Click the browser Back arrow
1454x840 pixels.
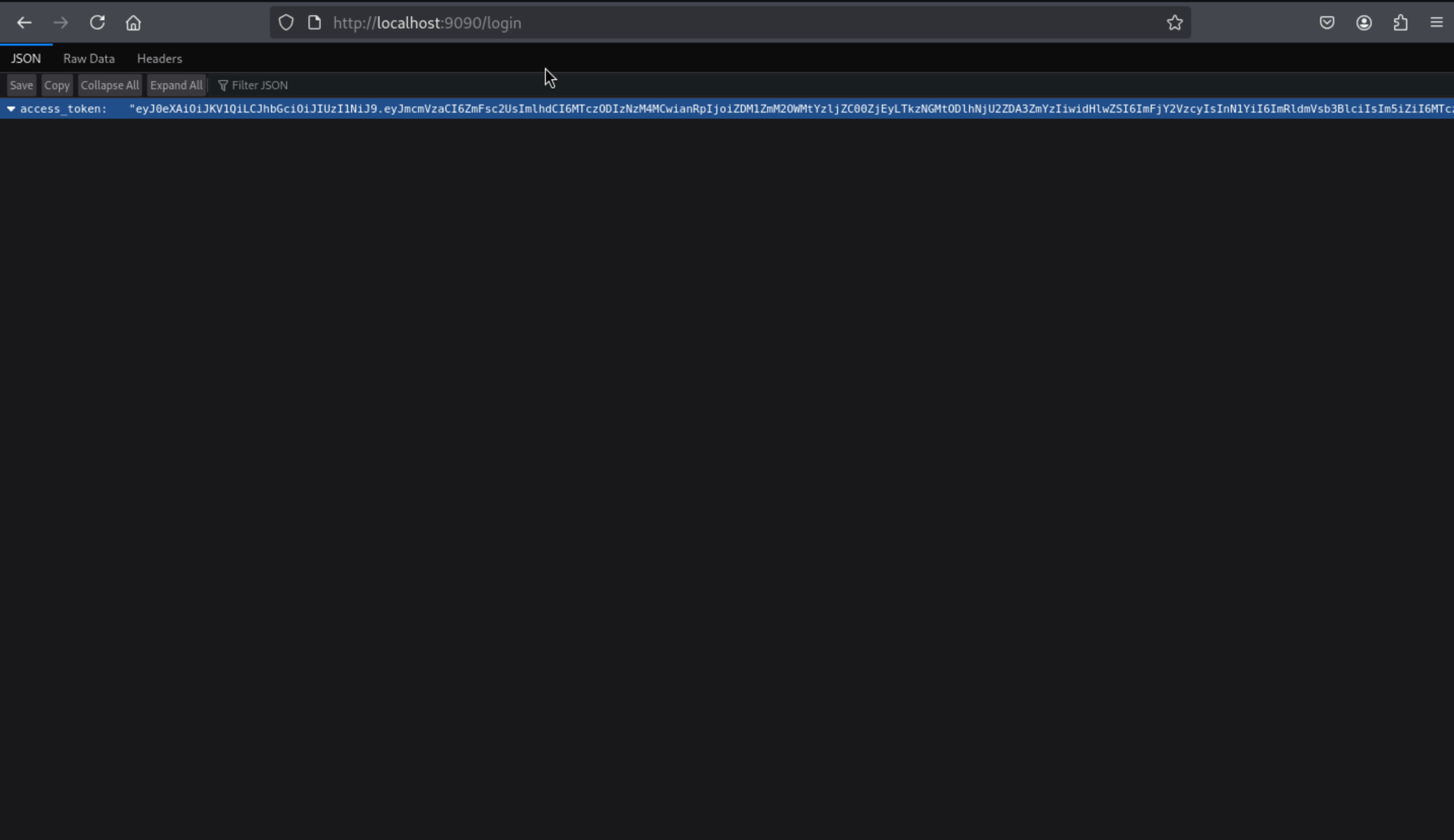click(24, 23)
